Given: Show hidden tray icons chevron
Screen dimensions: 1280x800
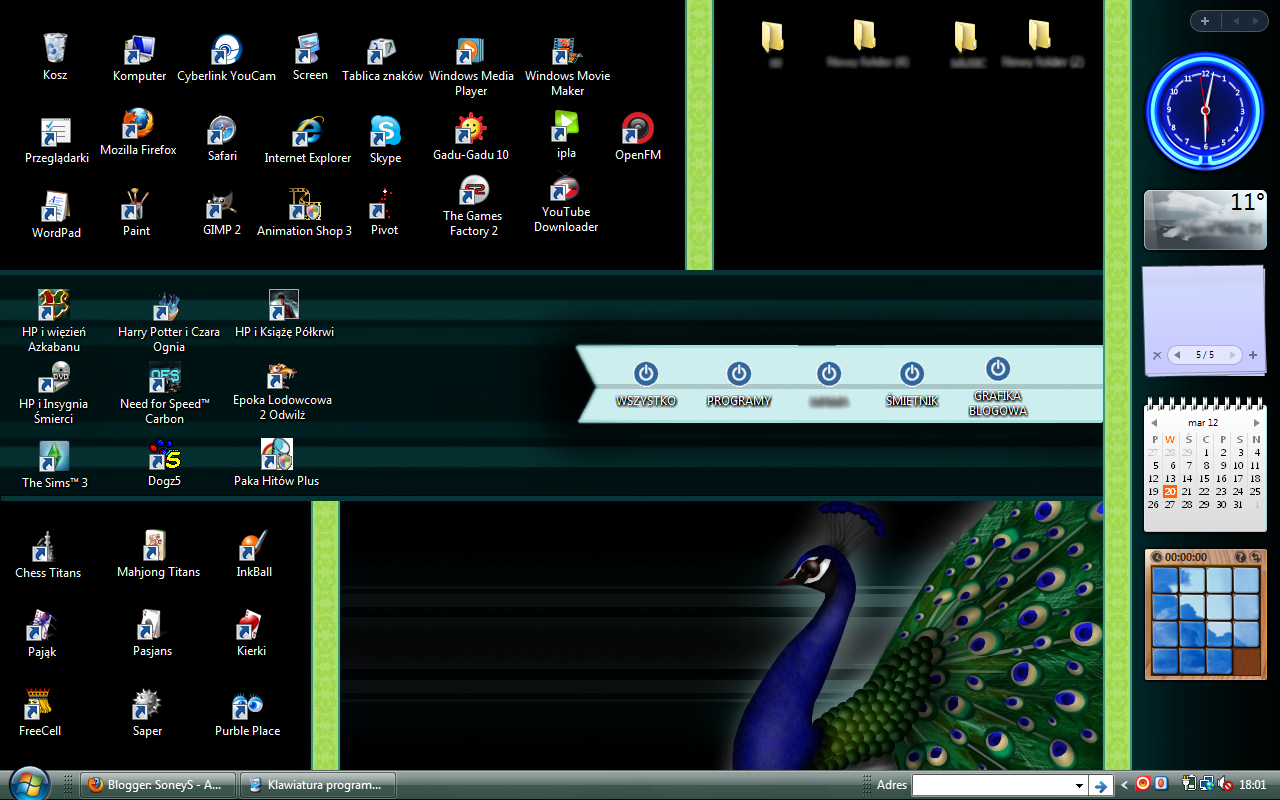Looking at the screenshot, I should point(1125,785).
